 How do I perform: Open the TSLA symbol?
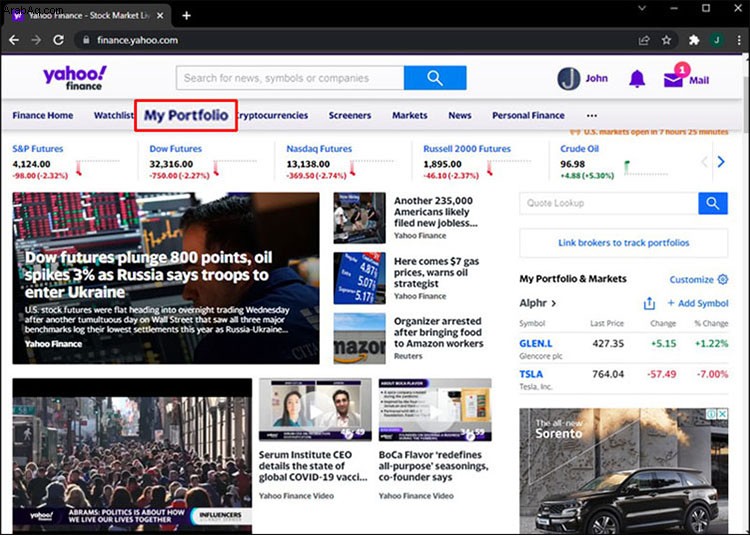[x=531, y=374]
